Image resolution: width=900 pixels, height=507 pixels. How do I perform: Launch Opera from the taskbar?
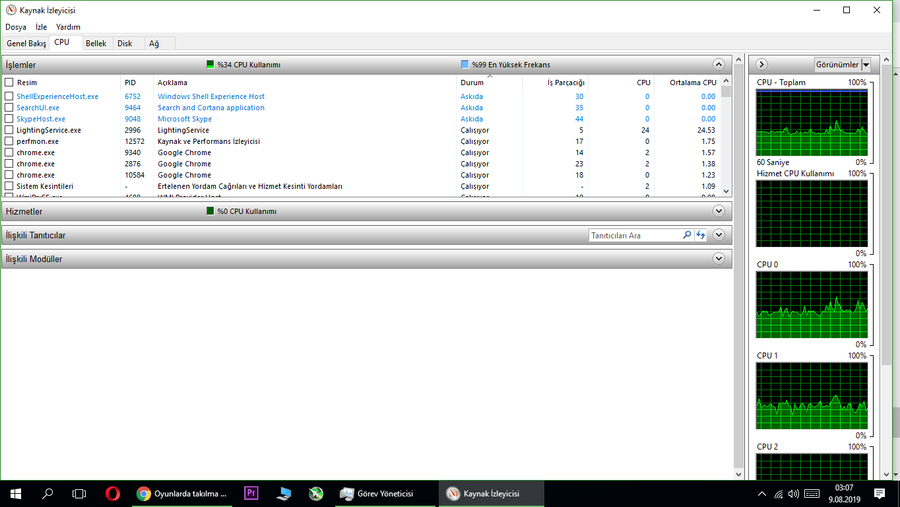(112, 493)
